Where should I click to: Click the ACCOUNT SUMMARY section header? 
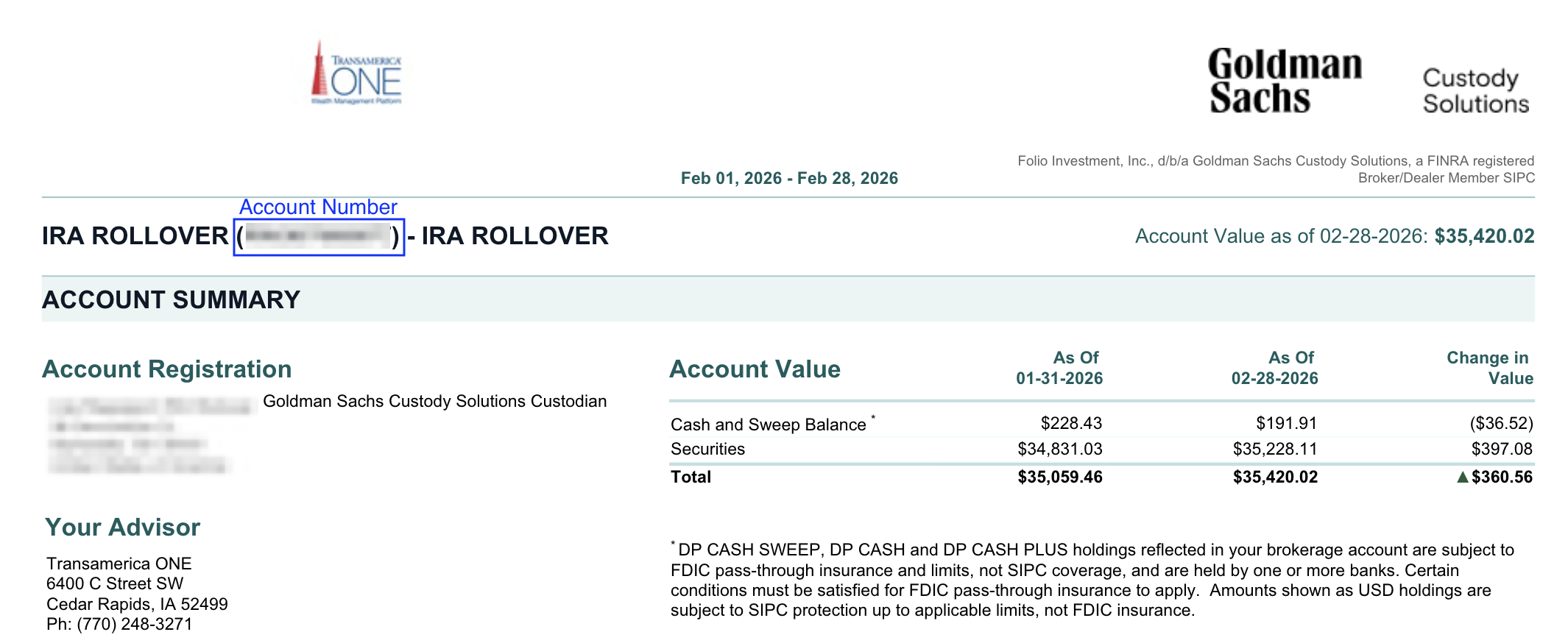pos(171,299)
